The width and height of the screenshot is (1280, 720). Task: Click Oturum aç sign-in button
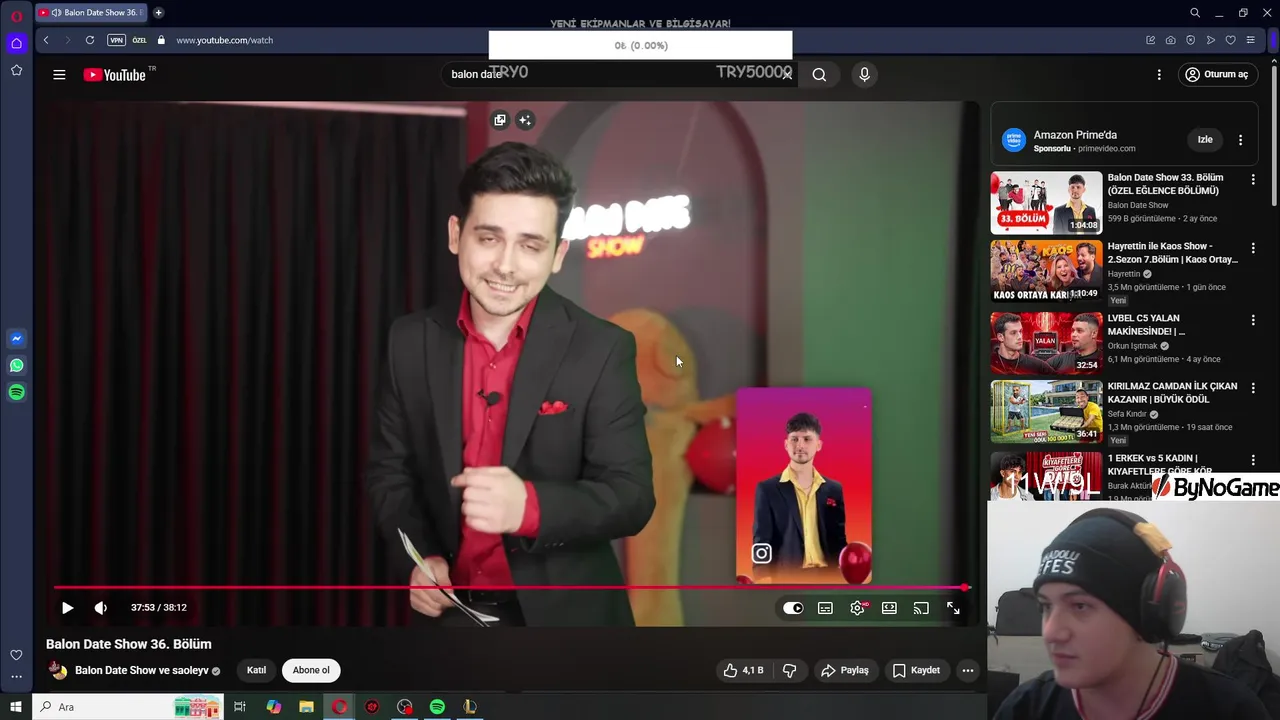(x=1216, y=75)
